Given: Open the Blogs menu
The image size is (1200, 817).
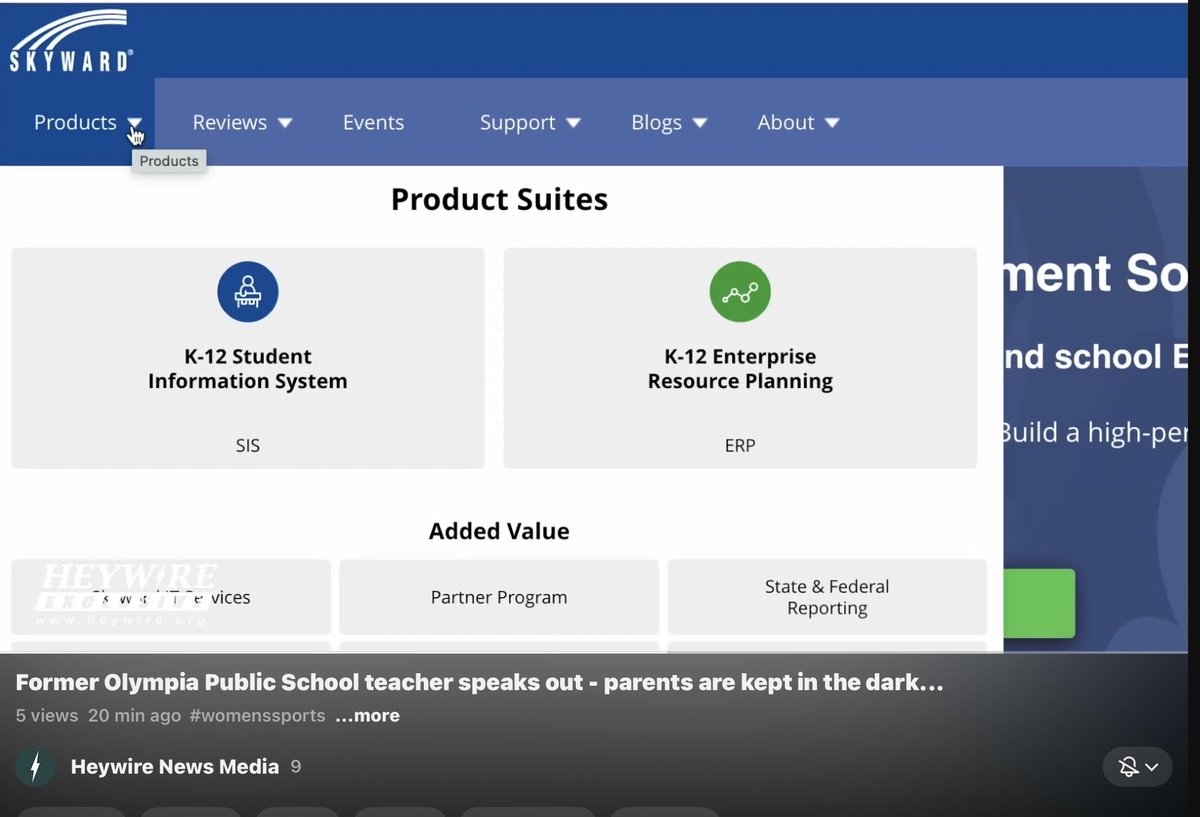Looking at the screenshot, I should (x=656, y=122).
